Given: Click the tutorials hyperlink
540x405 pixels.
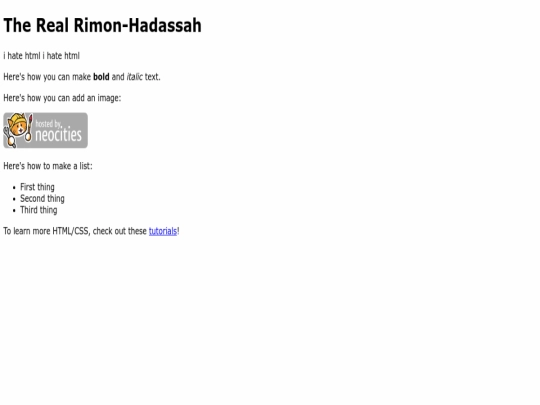Looking at the screenshot, I should [x=163, y=231].
